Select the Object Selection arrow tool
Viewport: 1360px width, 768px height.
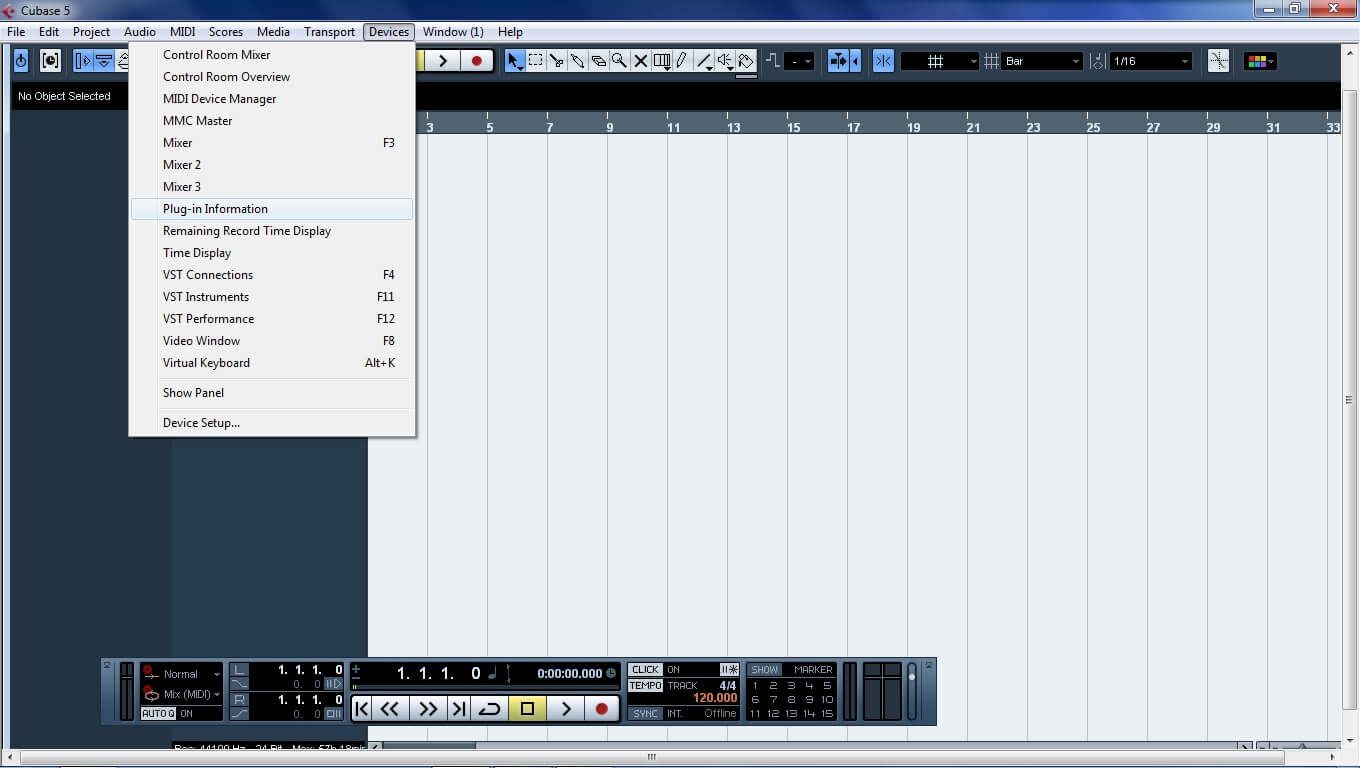515,61
